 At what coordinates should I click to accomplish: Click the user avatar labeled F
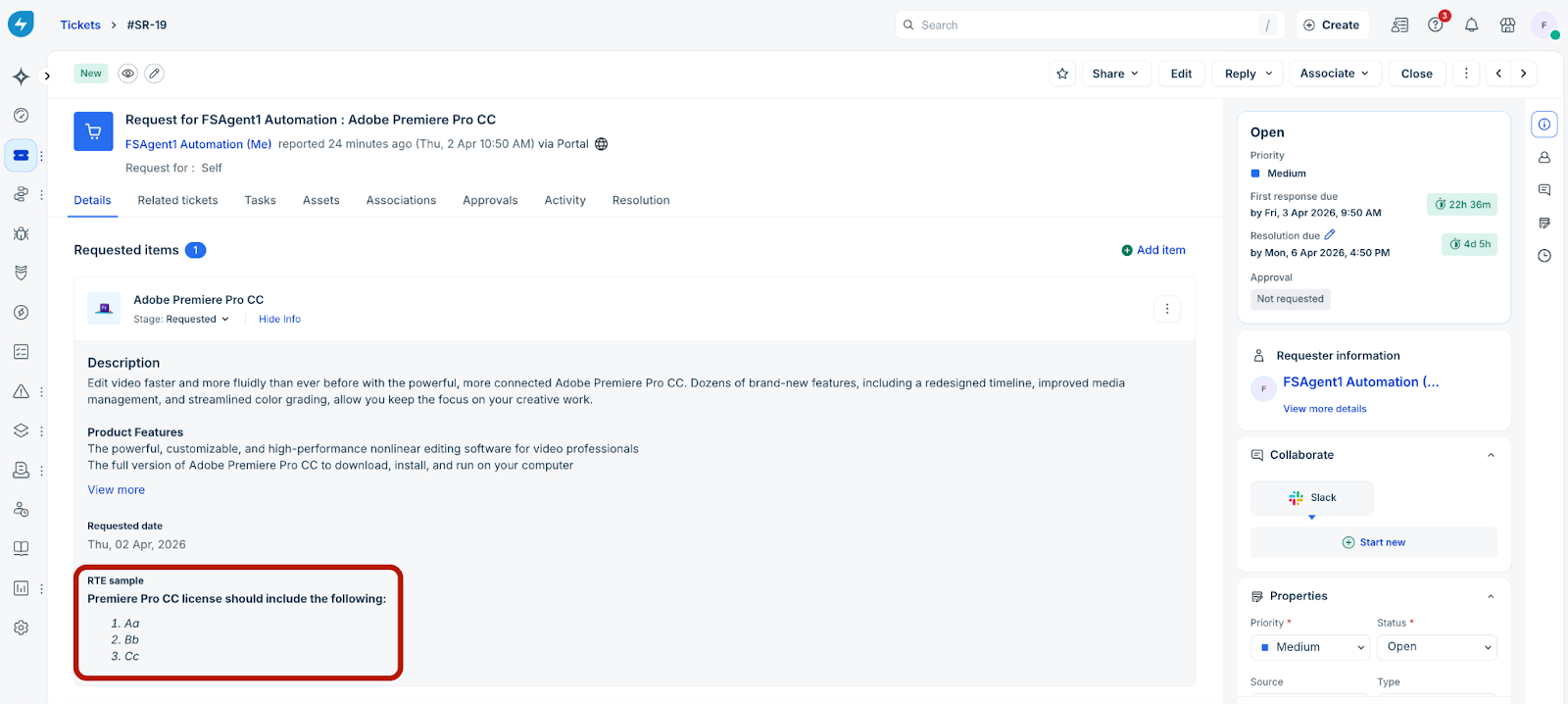point(1543,25)
